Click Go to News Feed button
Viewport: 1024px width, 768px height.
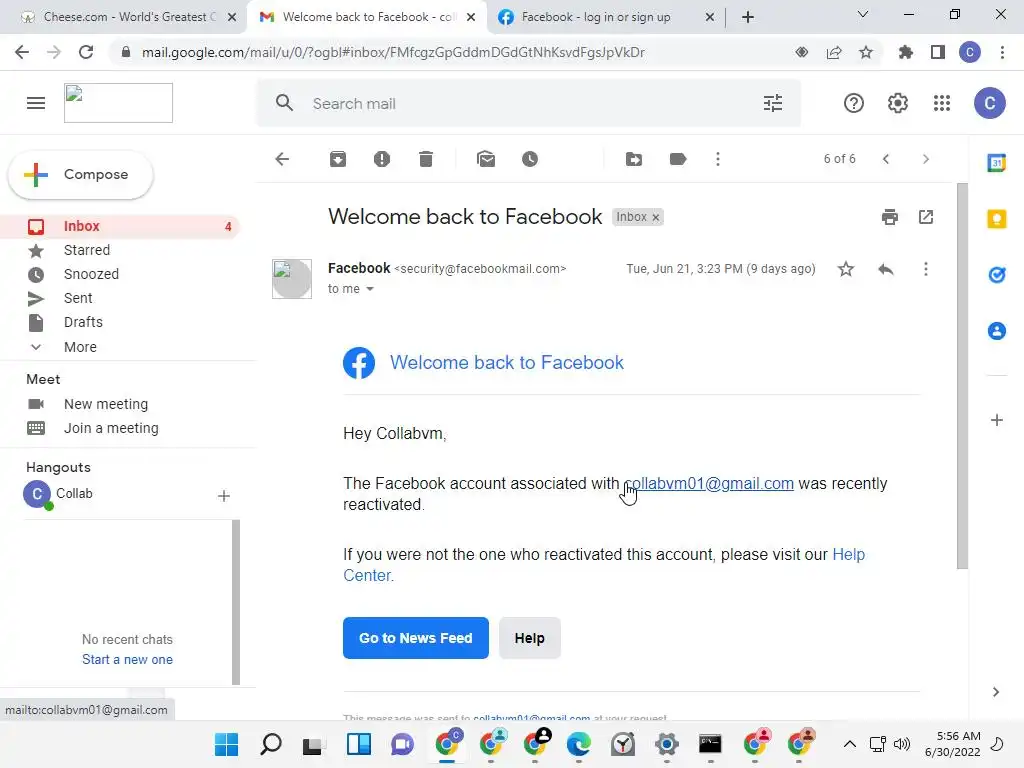[415, 638]
